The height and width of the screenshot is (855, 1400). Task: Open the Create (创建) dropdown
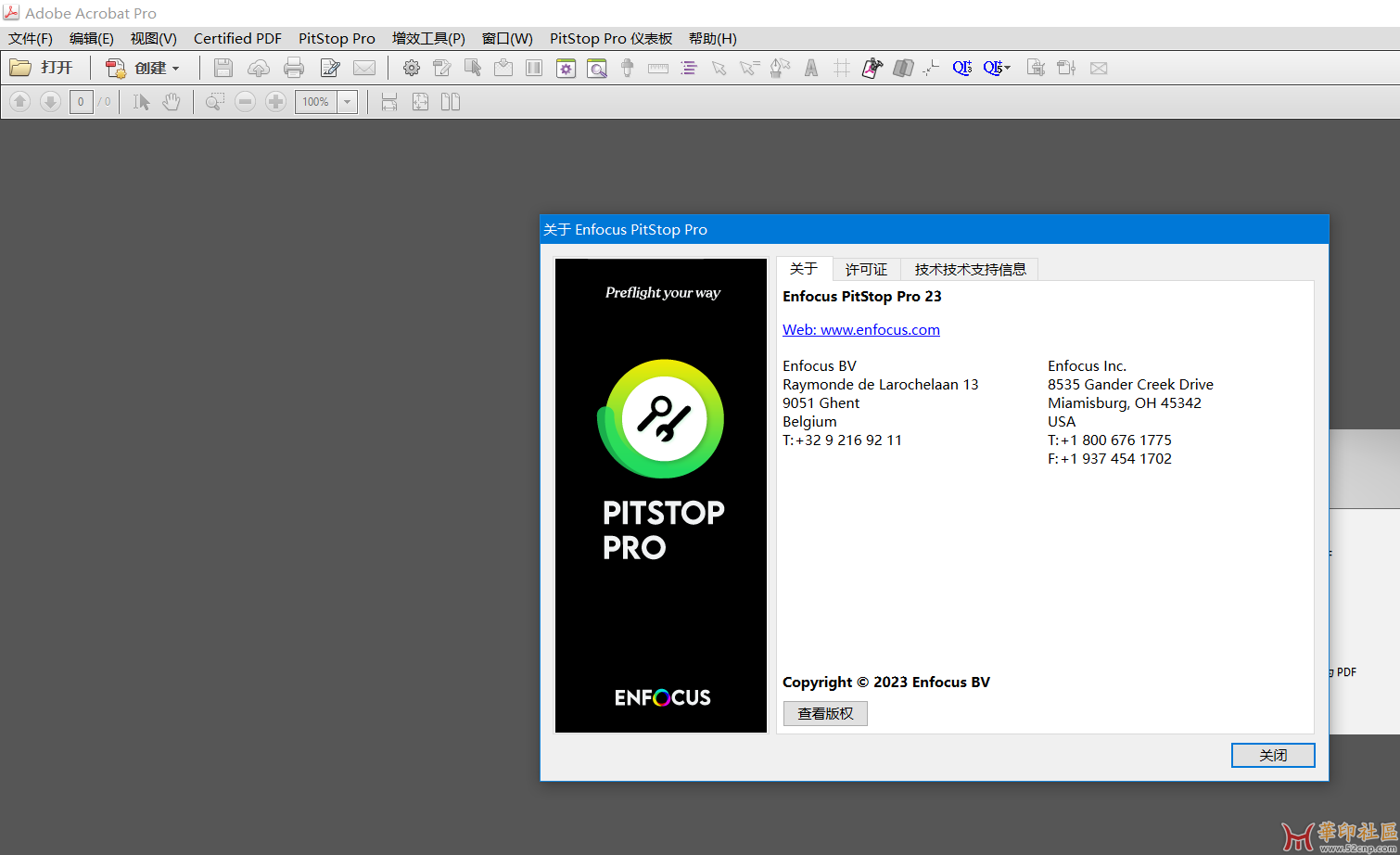click(x=143, y=68)
